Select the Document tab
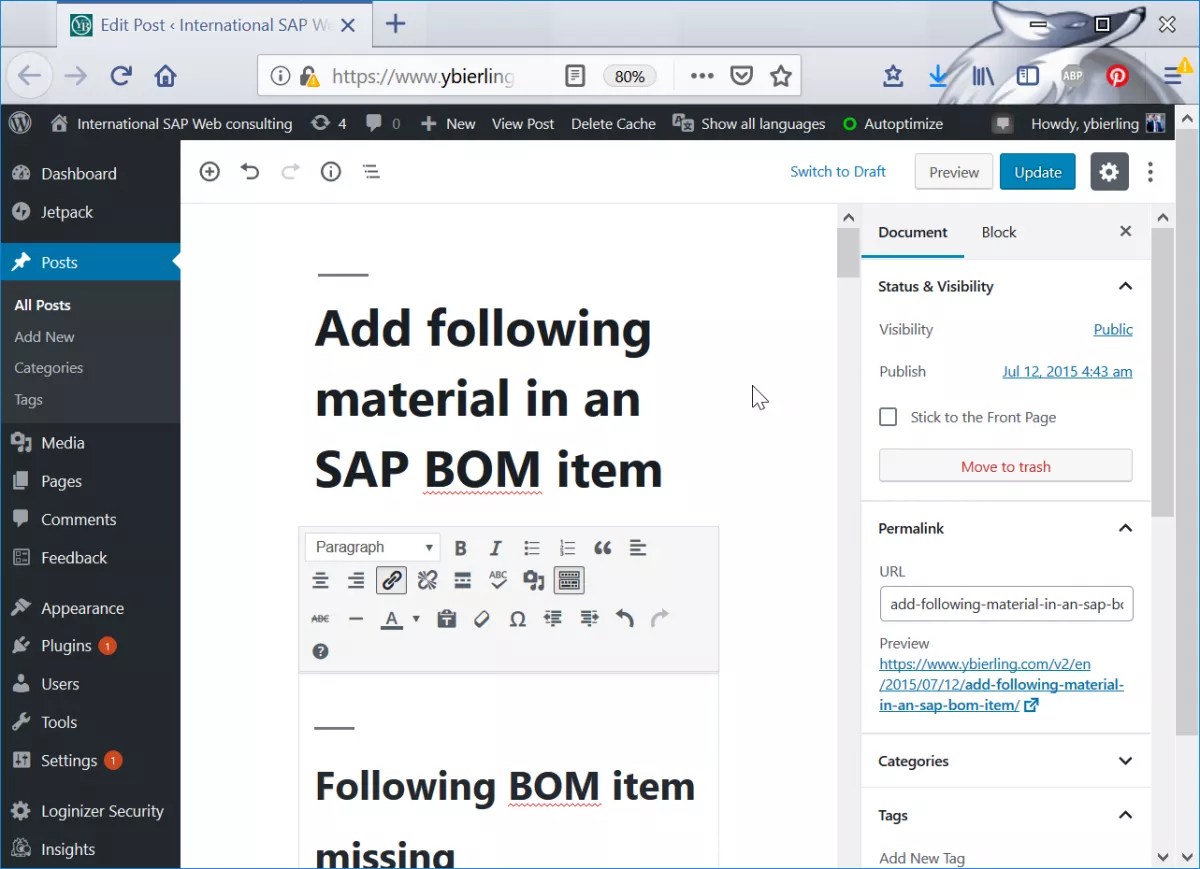The image size is (1200, 869). click(x=913, y=232)
